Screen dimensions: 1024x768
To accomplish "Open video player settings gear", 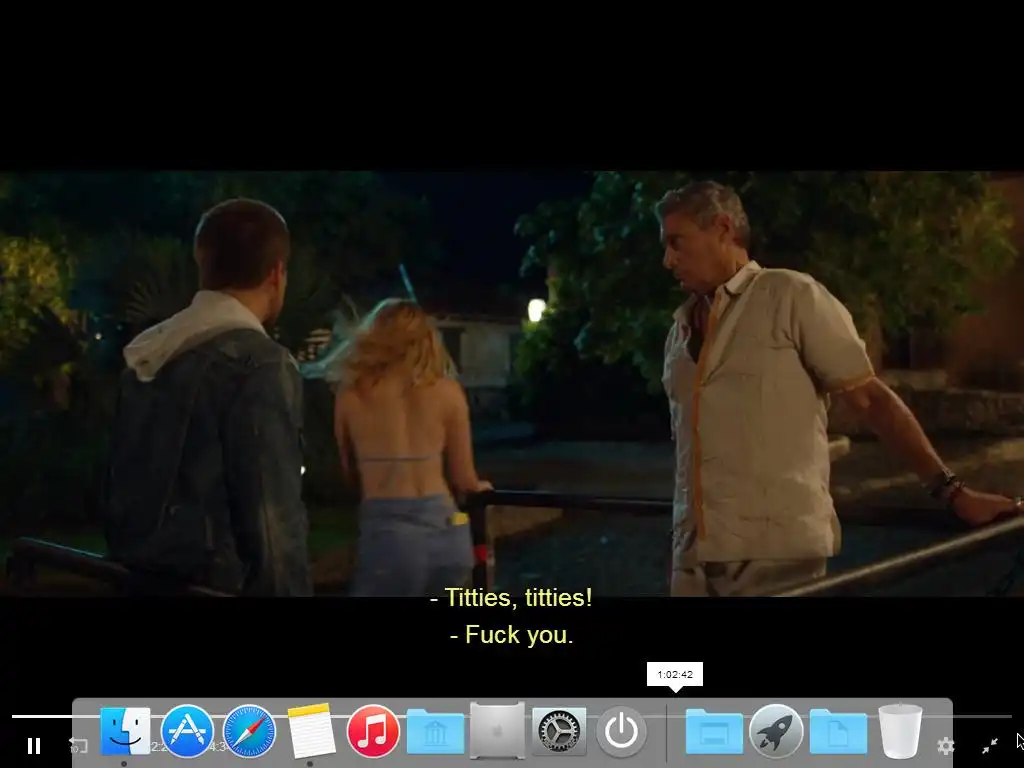I will click(946, 745).
